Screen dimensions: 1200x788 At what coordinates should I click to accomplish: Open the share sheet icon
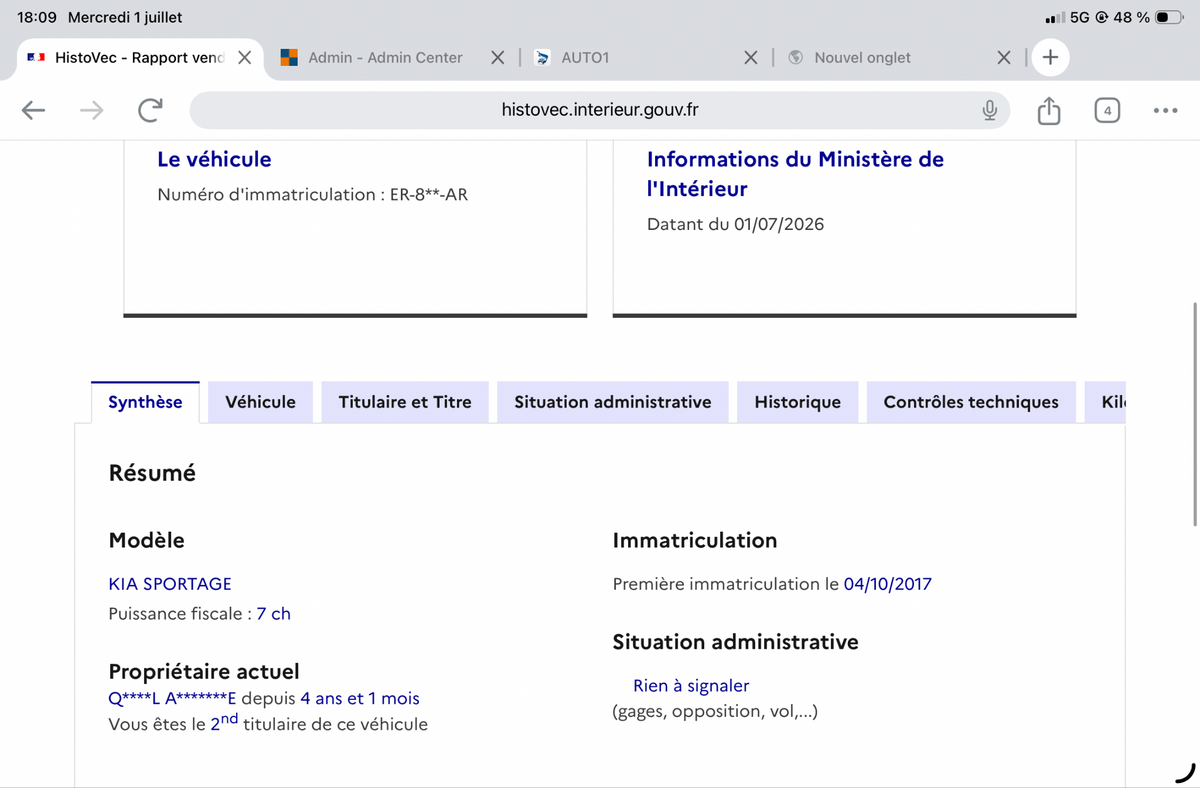pyautogui.click(x=1048, y=110)
